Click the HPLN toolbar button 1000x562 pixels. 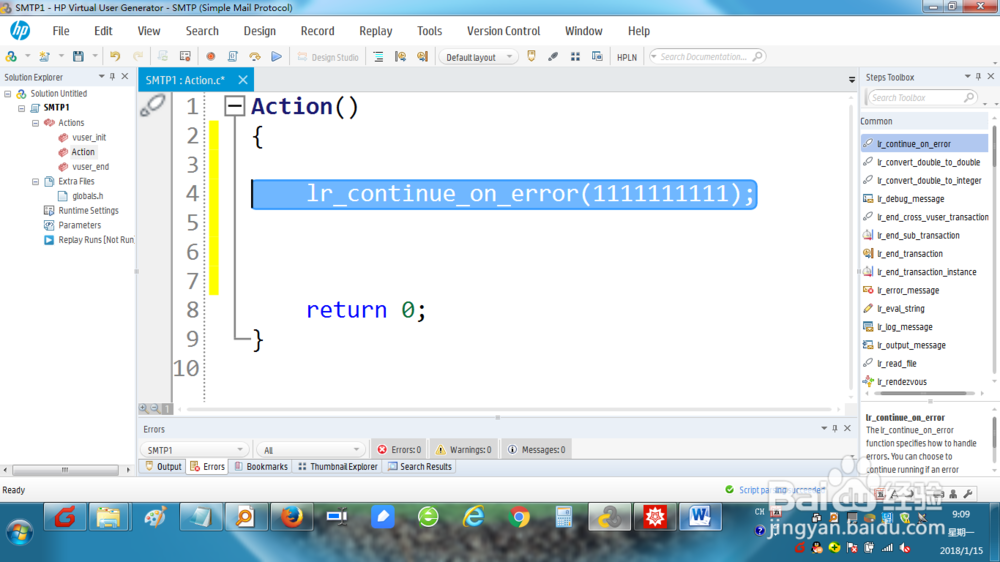626,57
